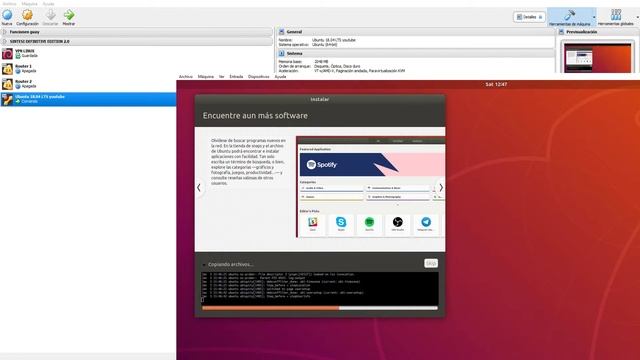Open Archivo menu in the VM window

click(x=186, y=77)
